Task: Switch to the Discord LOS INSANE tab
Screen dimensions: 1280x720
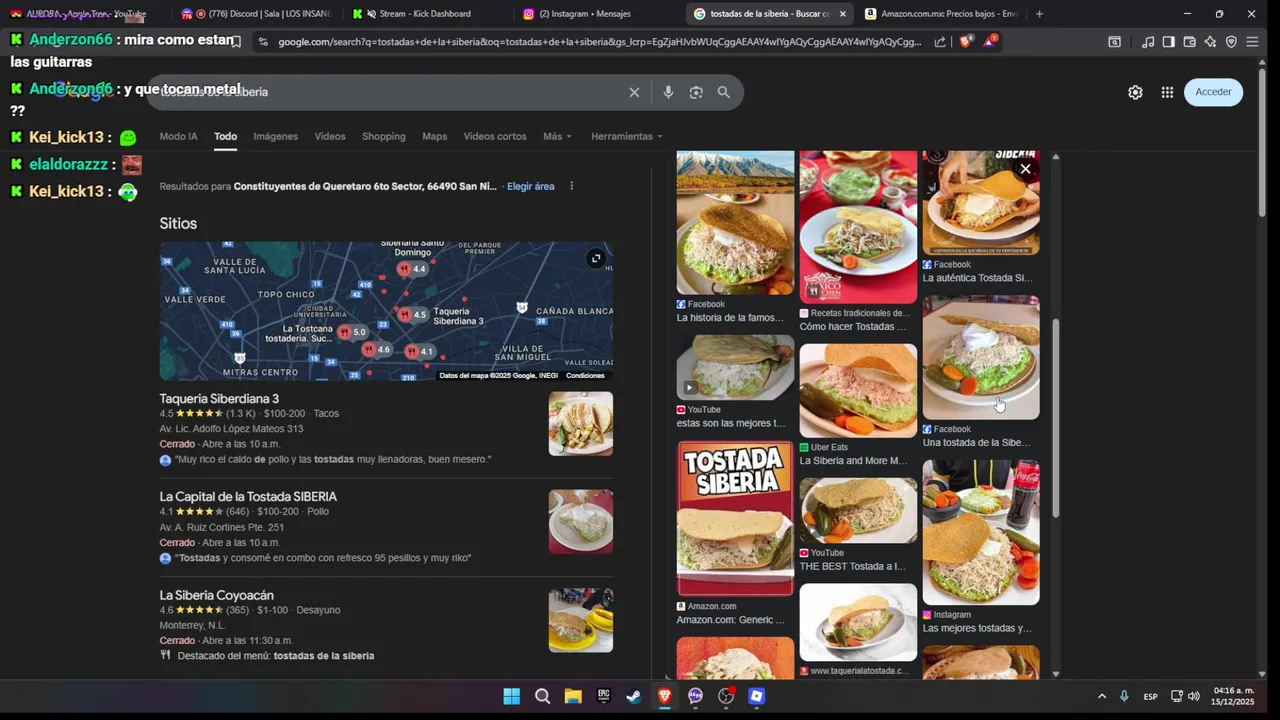Action: pos(256,14)
